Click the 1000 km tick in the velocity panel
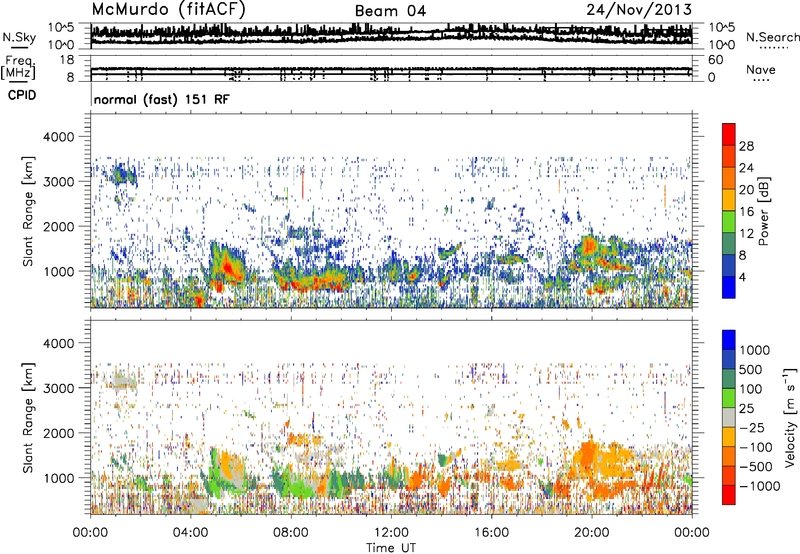Image resolution: width=800 pixels, height=554 pixels. (58, 478)
